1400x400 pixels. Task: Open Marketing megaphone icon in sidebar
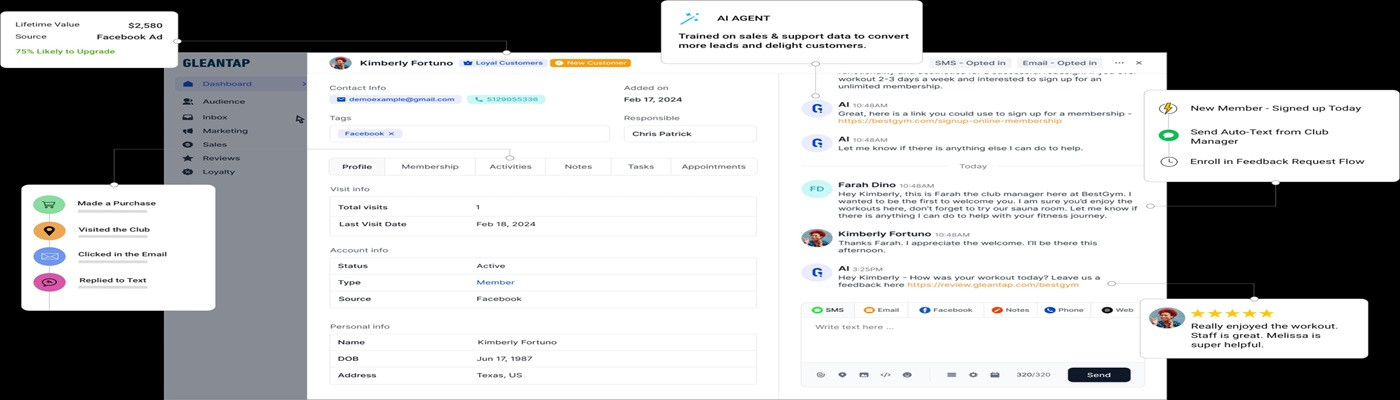pyautogui.click(x=188, y=131)
